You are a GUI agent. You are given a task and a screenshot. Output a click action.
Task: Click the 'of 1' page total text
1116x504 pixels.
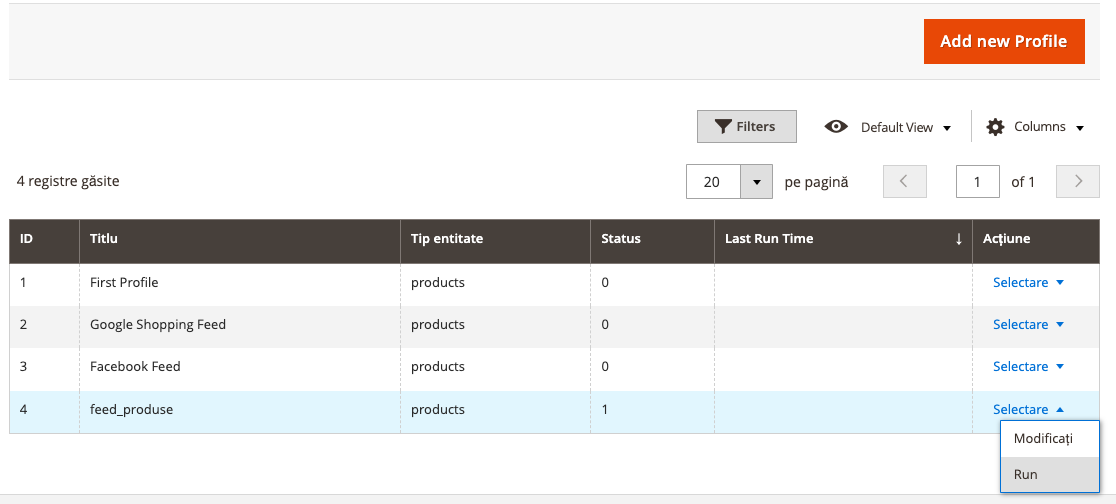pos(1023,182)
